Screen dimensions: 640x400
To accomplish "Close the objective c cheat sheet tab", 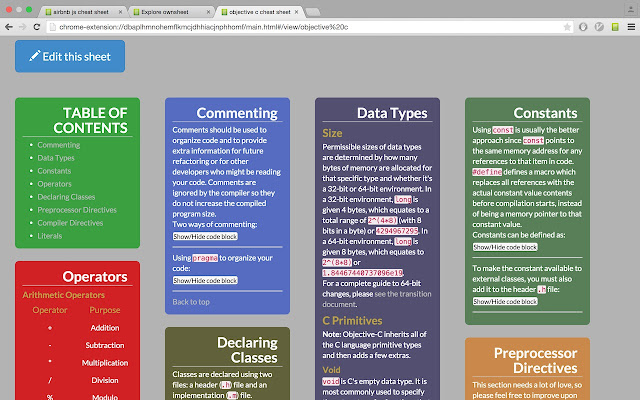I will pyautogui.click(x=296, y=12).
